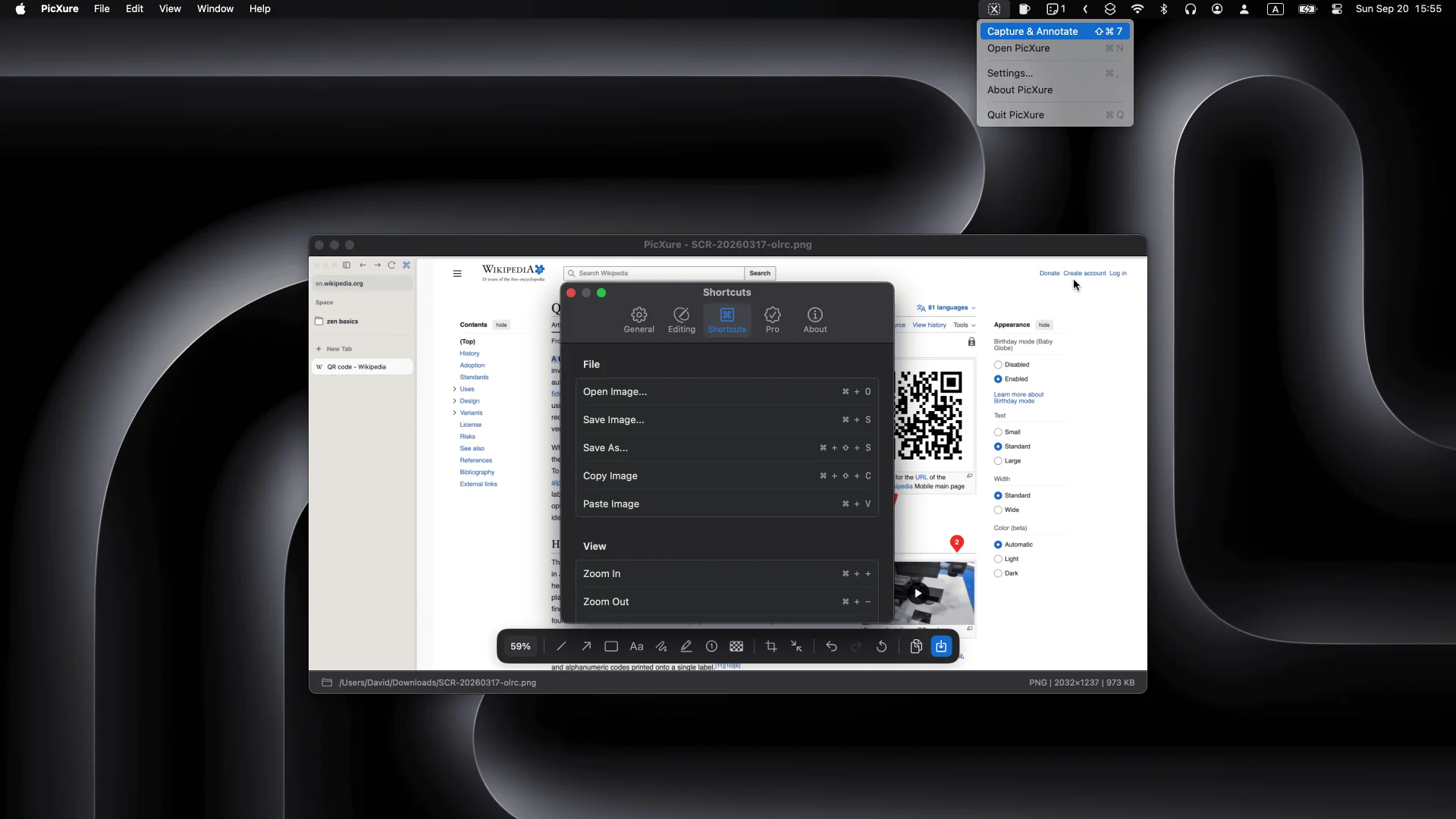The image size is (1456, 819).
Task: Open the General settings tab
Action: pyautogui.click(x=639, y=320)
